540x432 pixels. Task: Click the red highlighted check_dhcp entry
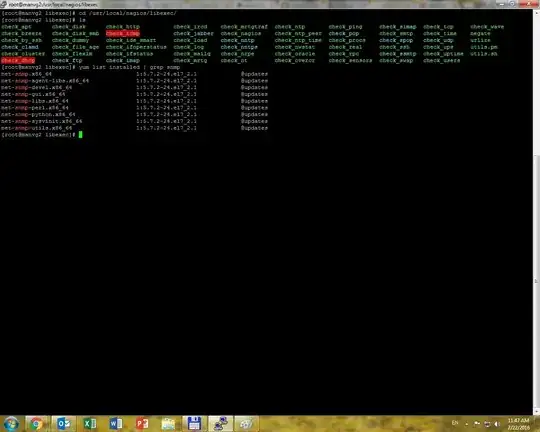(x=18, y=61)
